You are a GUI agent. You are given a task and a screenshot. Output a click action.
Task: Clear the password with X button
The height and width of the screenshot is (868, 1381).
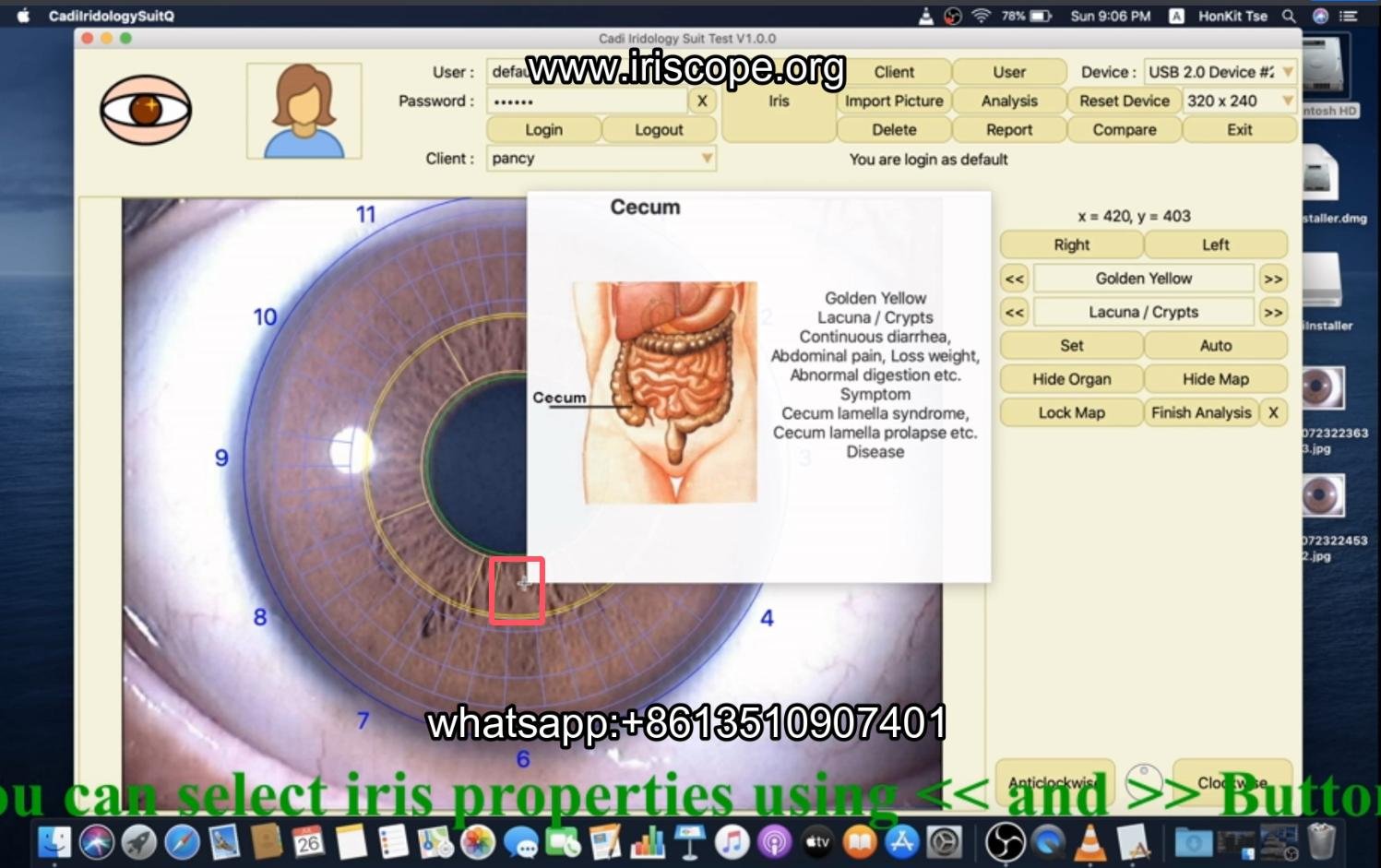pyautogui.click(x=702, y=101)
